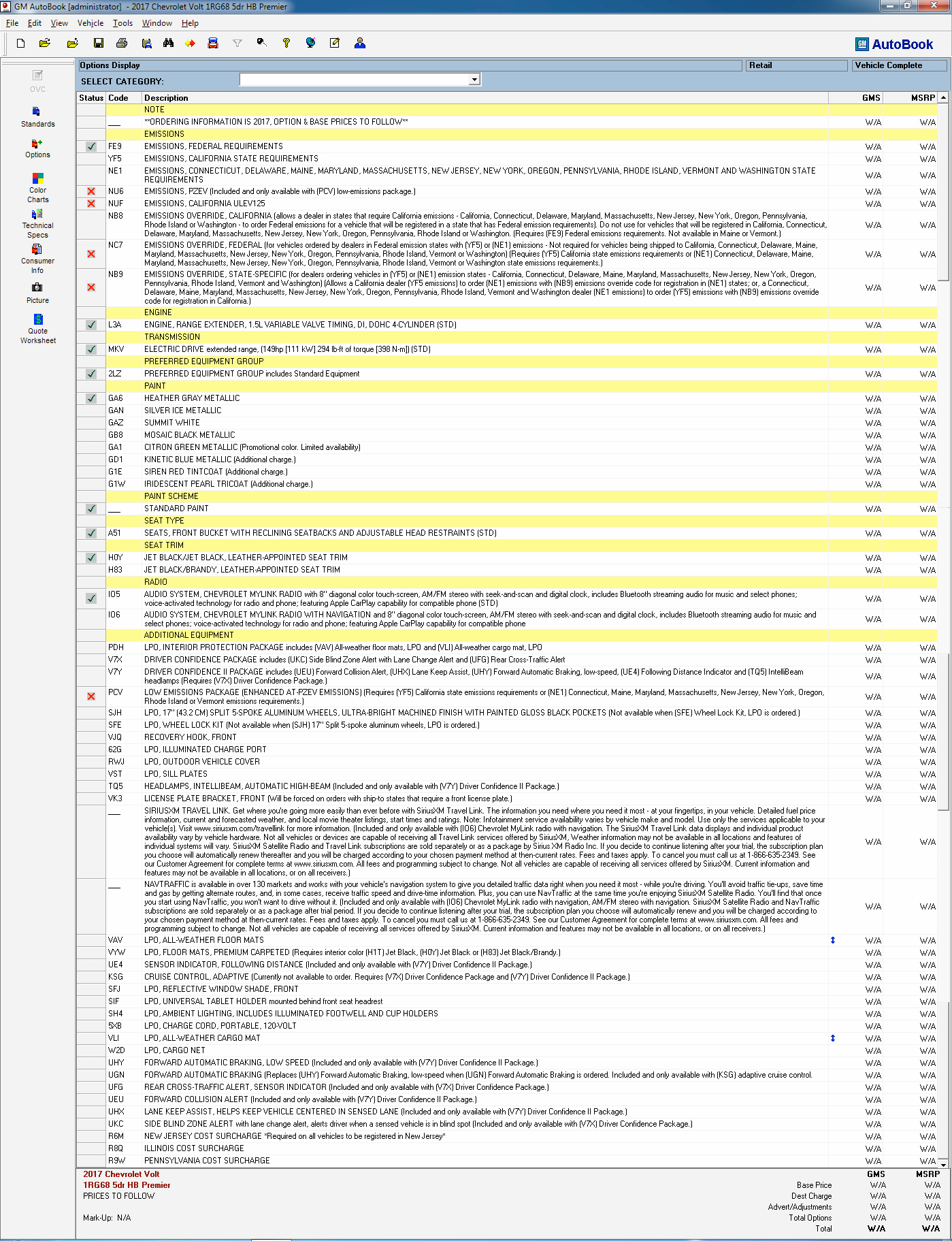Click the expand arrow on VAV floor mats row
This screenshot has width=952, height=1241.
point(832,940)
